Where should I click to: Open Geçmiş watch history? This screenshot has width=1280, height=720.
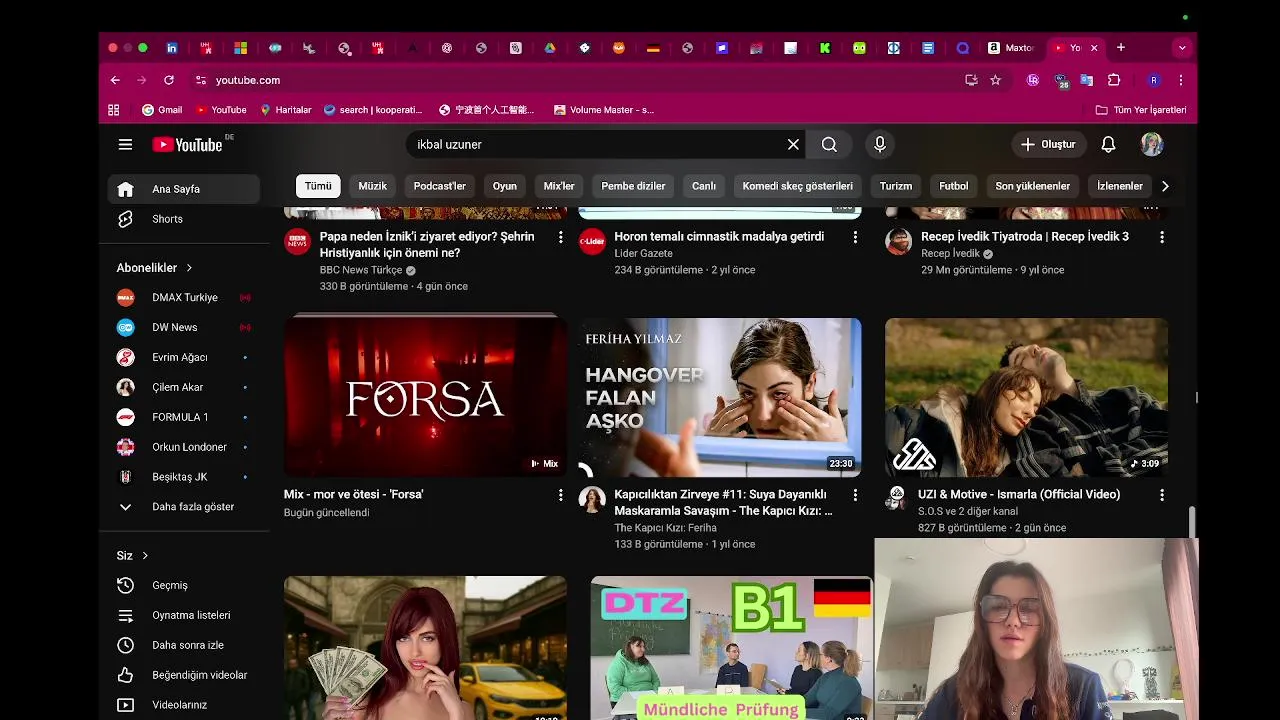pos(184,585)
